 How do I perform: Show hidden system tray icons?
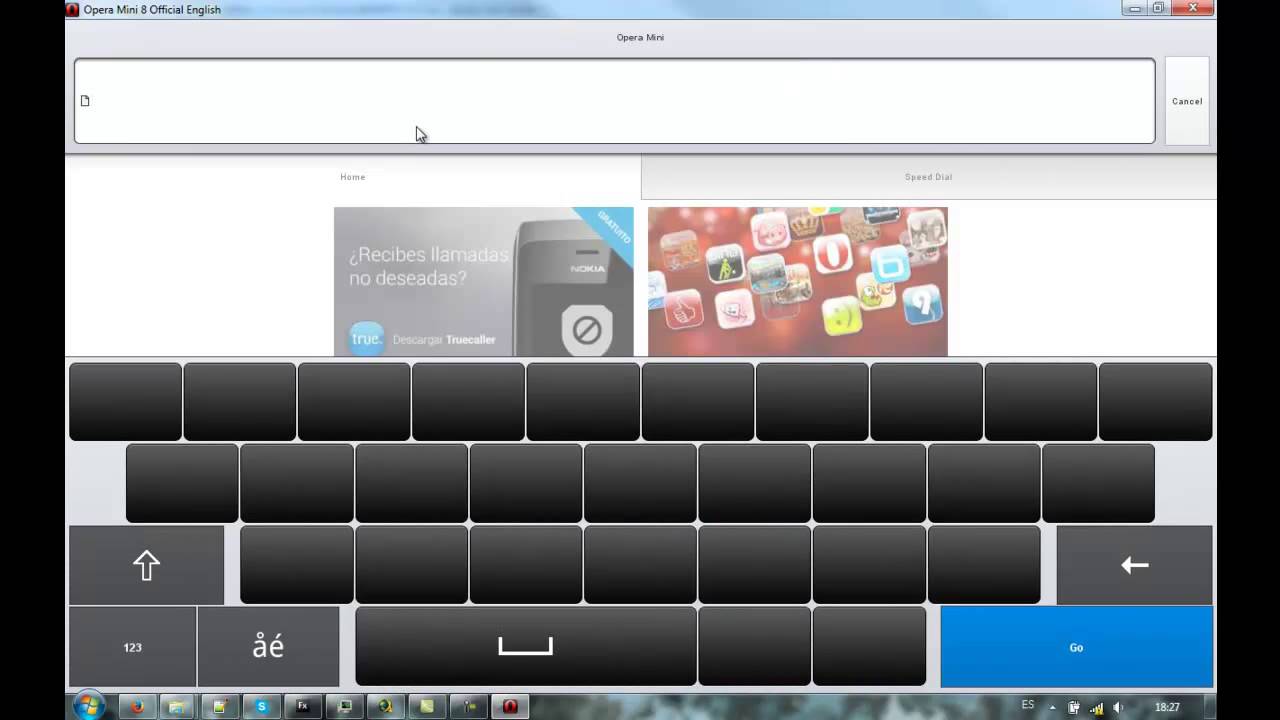pyautogui.click(x=1052, y=707)
